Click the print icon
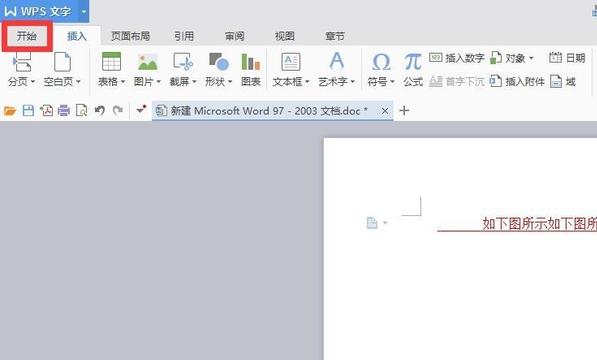This screenshot has width=597, height=360. point(64,111)
